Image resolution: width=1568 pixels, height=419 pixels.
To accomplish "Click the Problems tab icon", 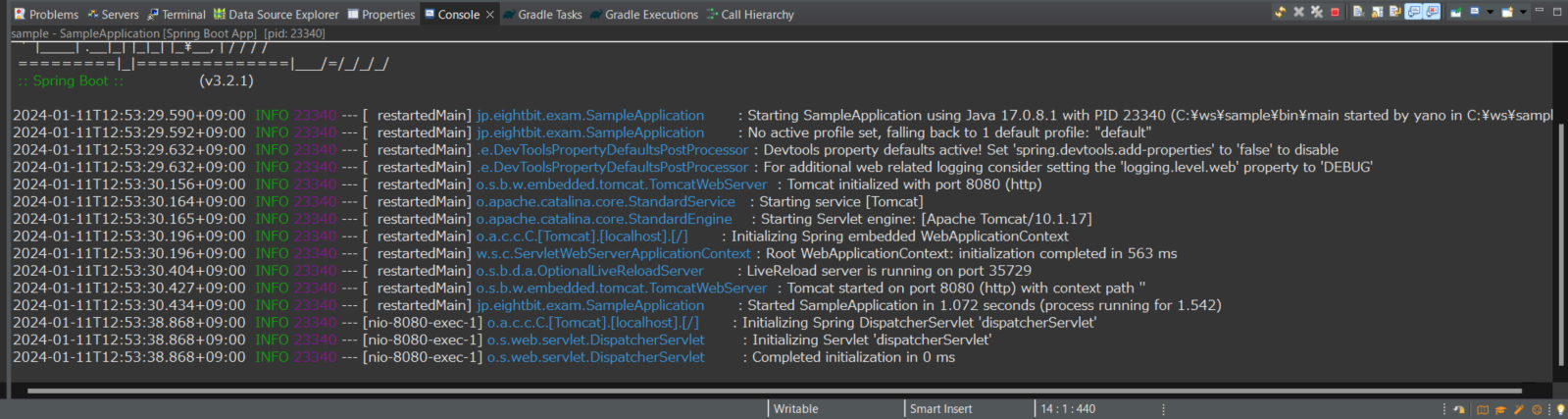I will [19, 14].
